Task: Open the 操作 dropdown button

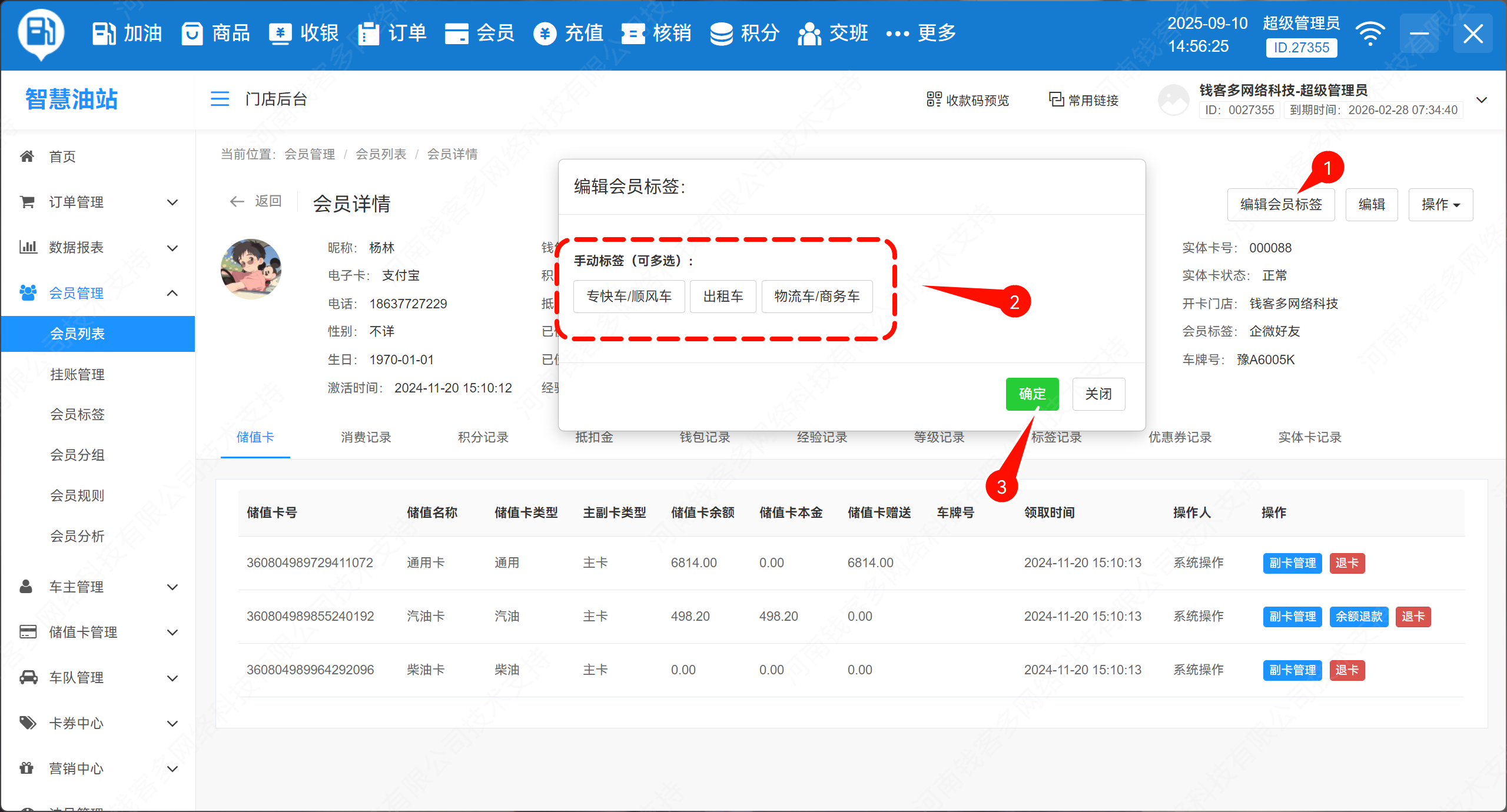Action: (1440, 205)
